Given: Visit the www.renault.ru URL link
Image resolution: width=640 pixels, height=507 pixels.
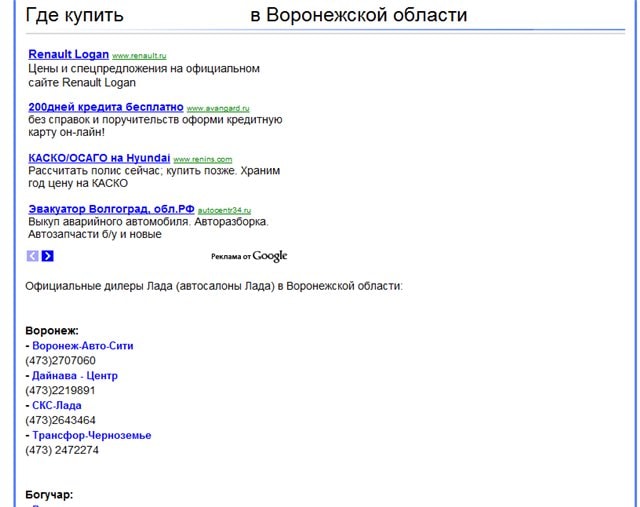Looking at the screenshot, I should click(141, 56).
